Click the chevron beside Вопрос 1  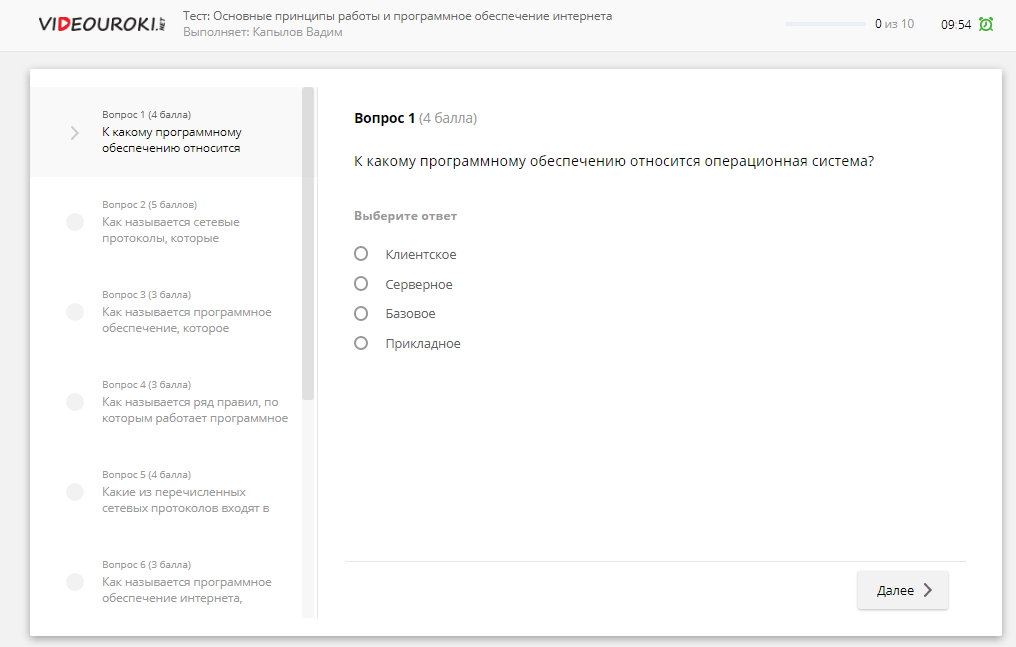(x=75, y=133)
